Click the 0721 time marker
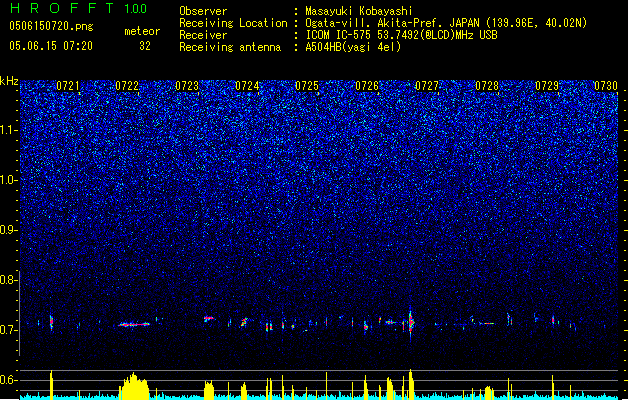The image size is (629, 400). tap(68, 86)
